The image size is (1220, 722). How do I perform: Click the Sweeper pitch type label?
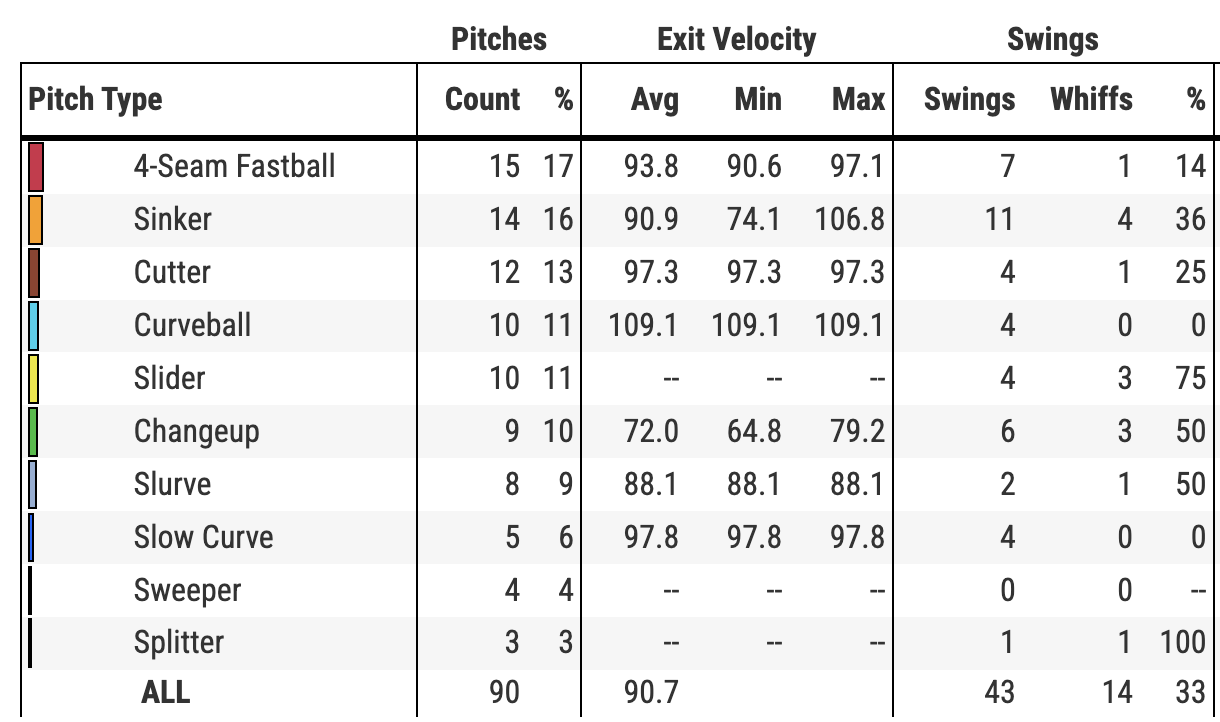pyautogui.click(x=187, y=590)
